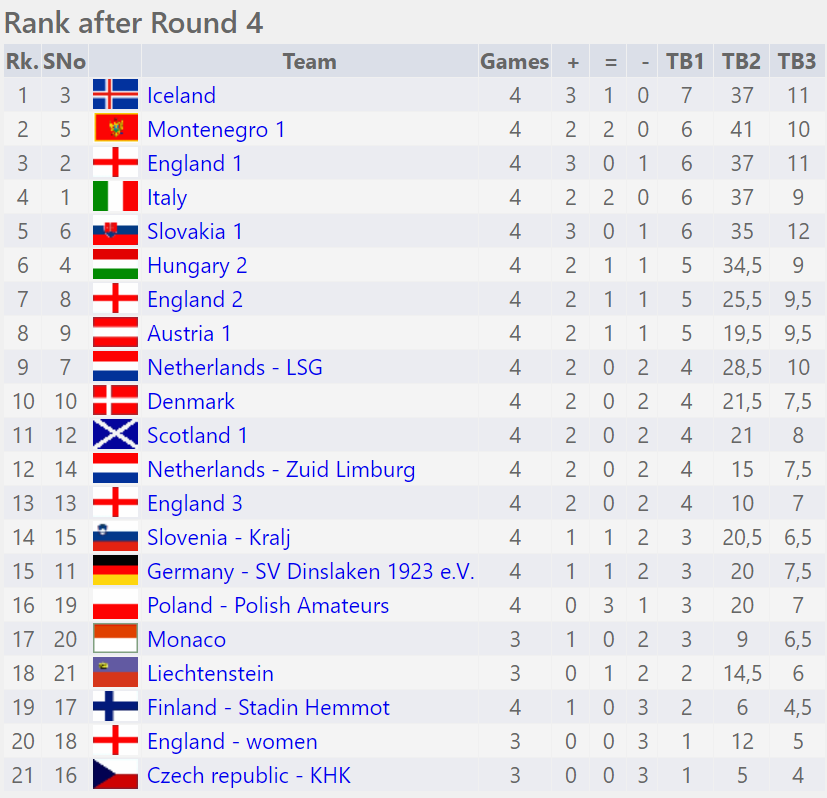Screen dimensions: 827x798
Task: Open the England 1 team link
Action: 194,163
